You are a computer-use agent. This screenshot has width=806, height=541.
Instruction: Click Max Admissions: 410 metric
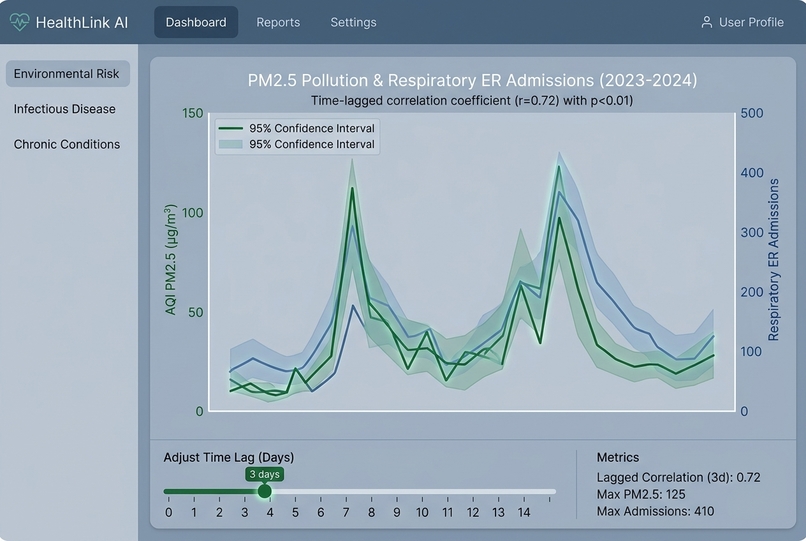click(x=655, y=511)
